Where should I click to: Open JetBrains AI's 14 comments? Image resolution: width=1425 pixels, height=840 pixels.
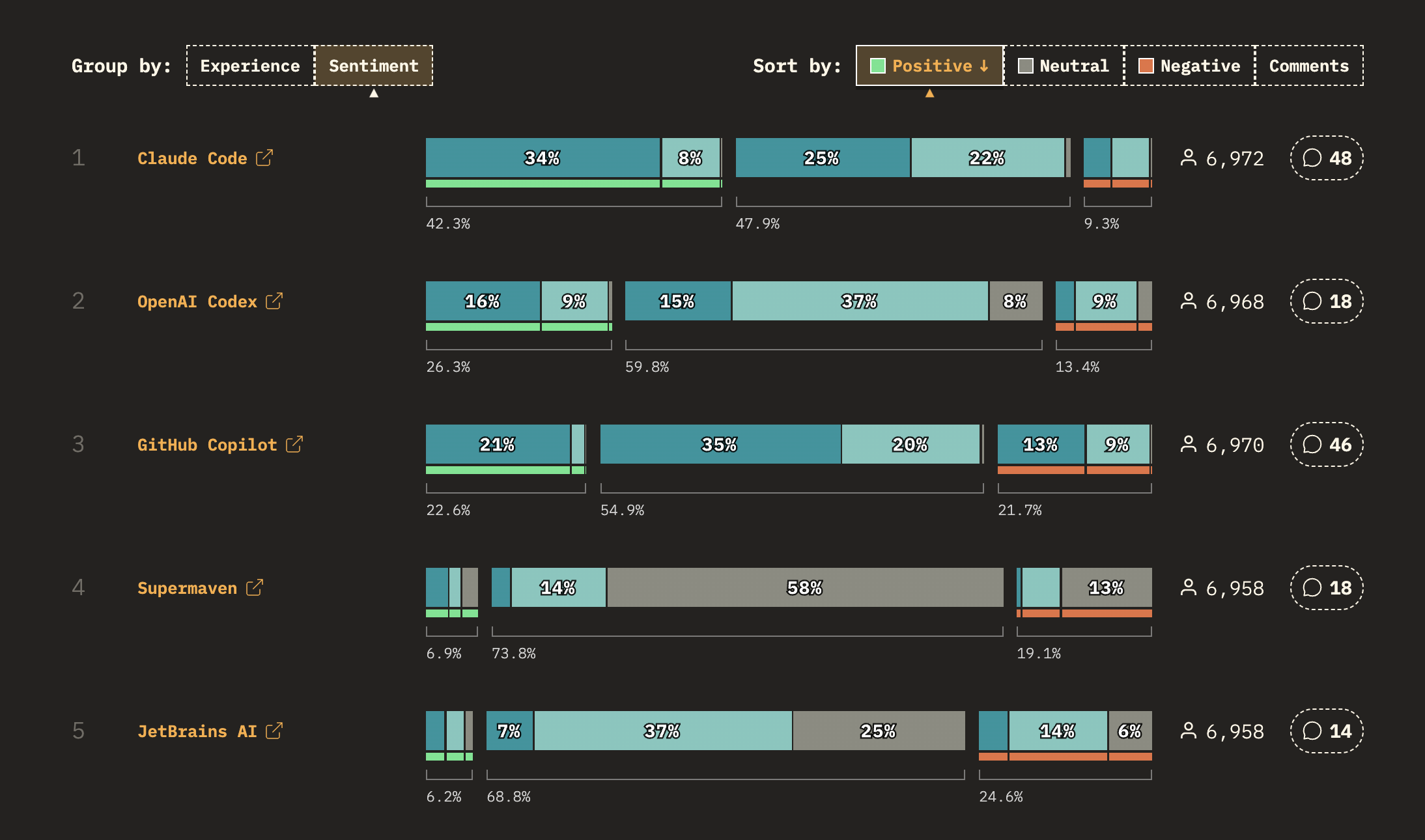click(1327, 731)
